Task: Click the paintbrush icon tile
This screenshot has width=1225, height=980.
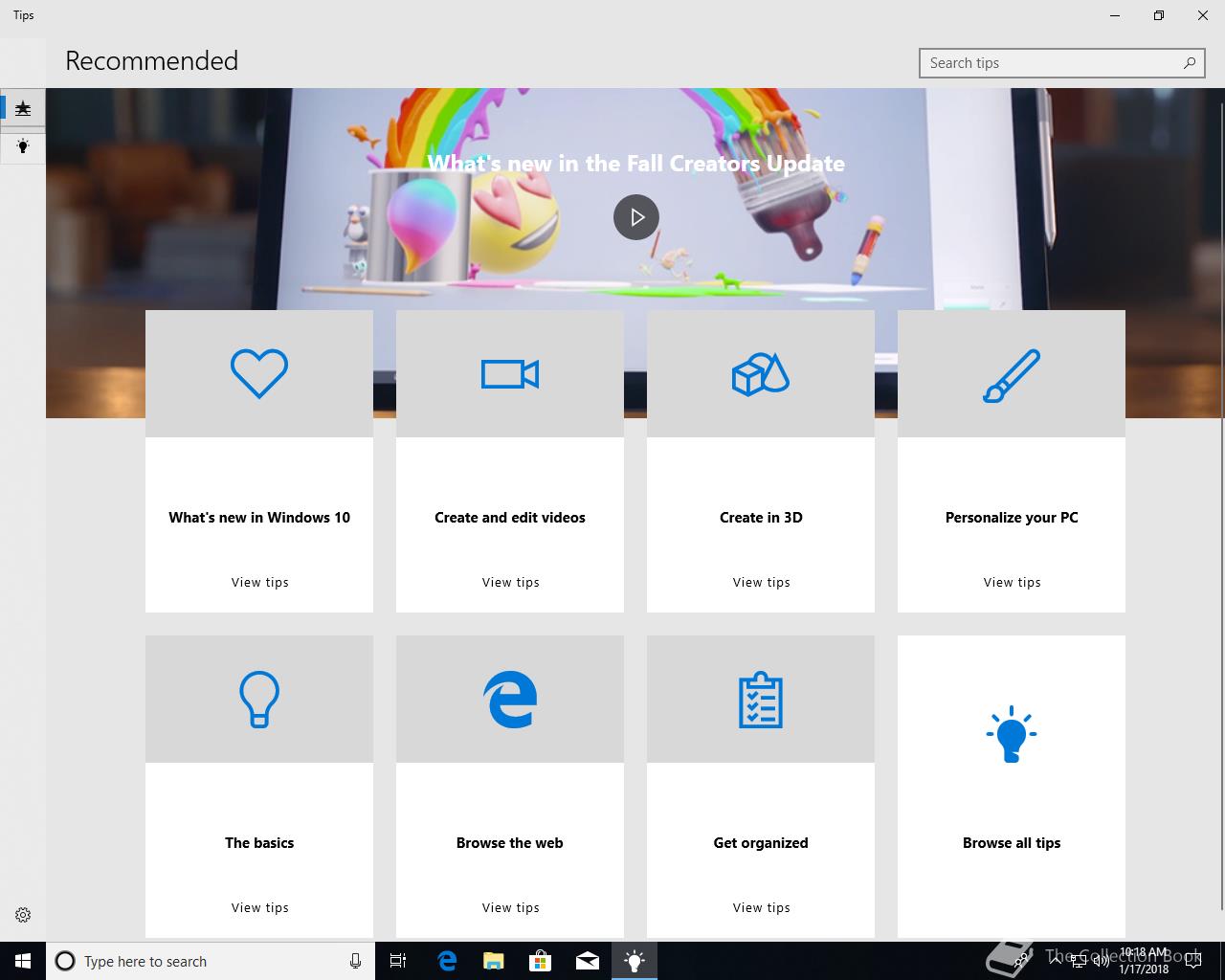Action: [1012, 374]
